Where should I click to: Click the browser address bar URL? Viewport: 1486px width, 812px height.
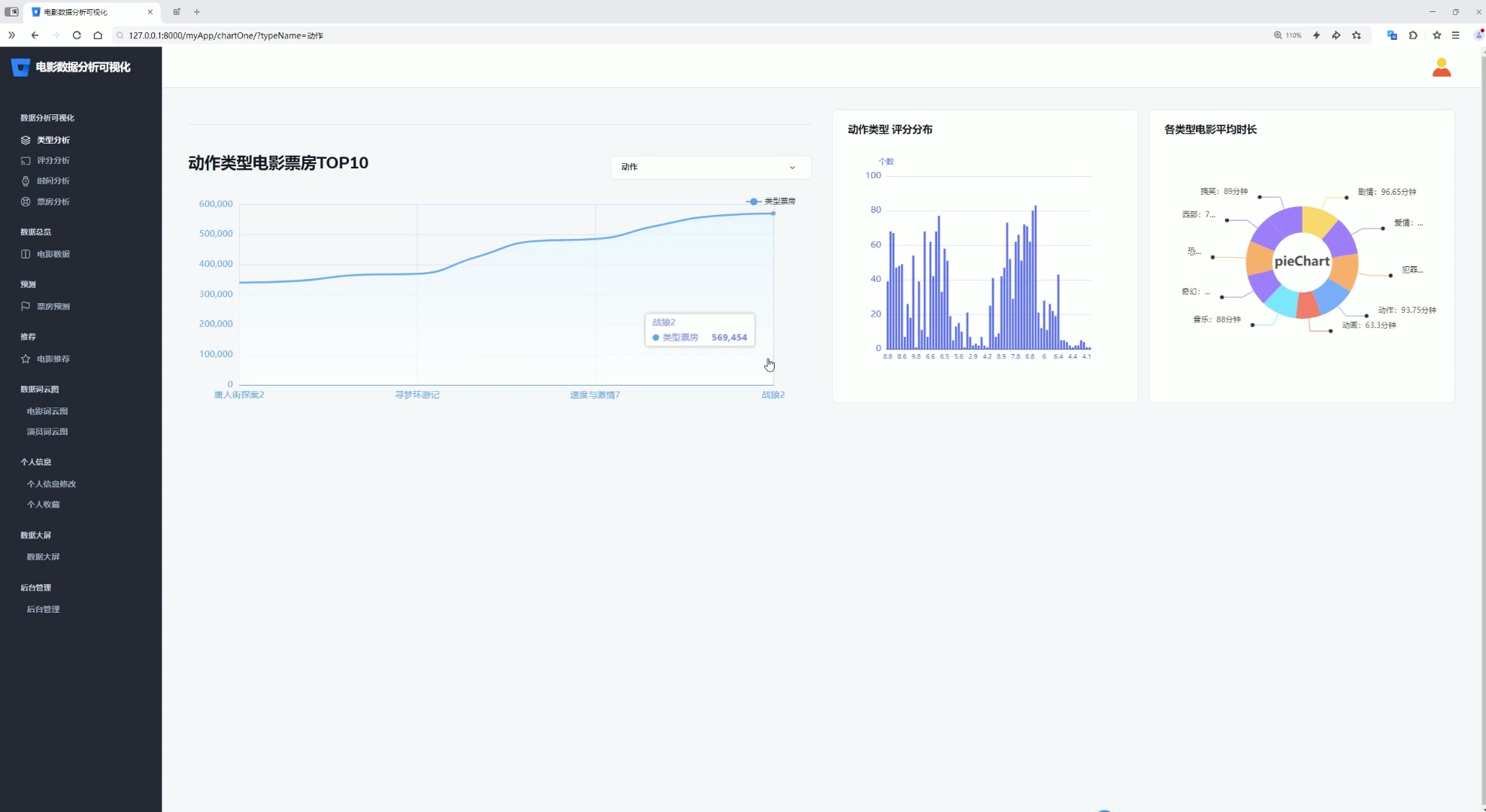226,35
